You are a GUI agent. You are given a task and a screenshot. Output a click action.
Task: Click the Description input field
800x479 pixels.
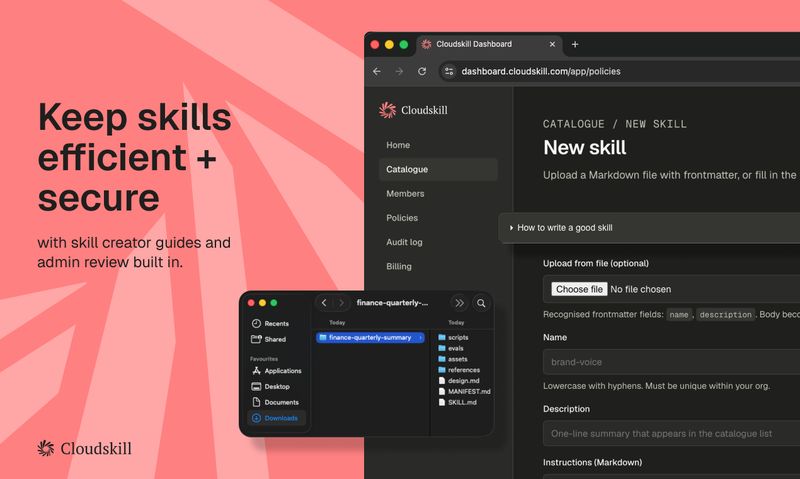pos(671,434)
